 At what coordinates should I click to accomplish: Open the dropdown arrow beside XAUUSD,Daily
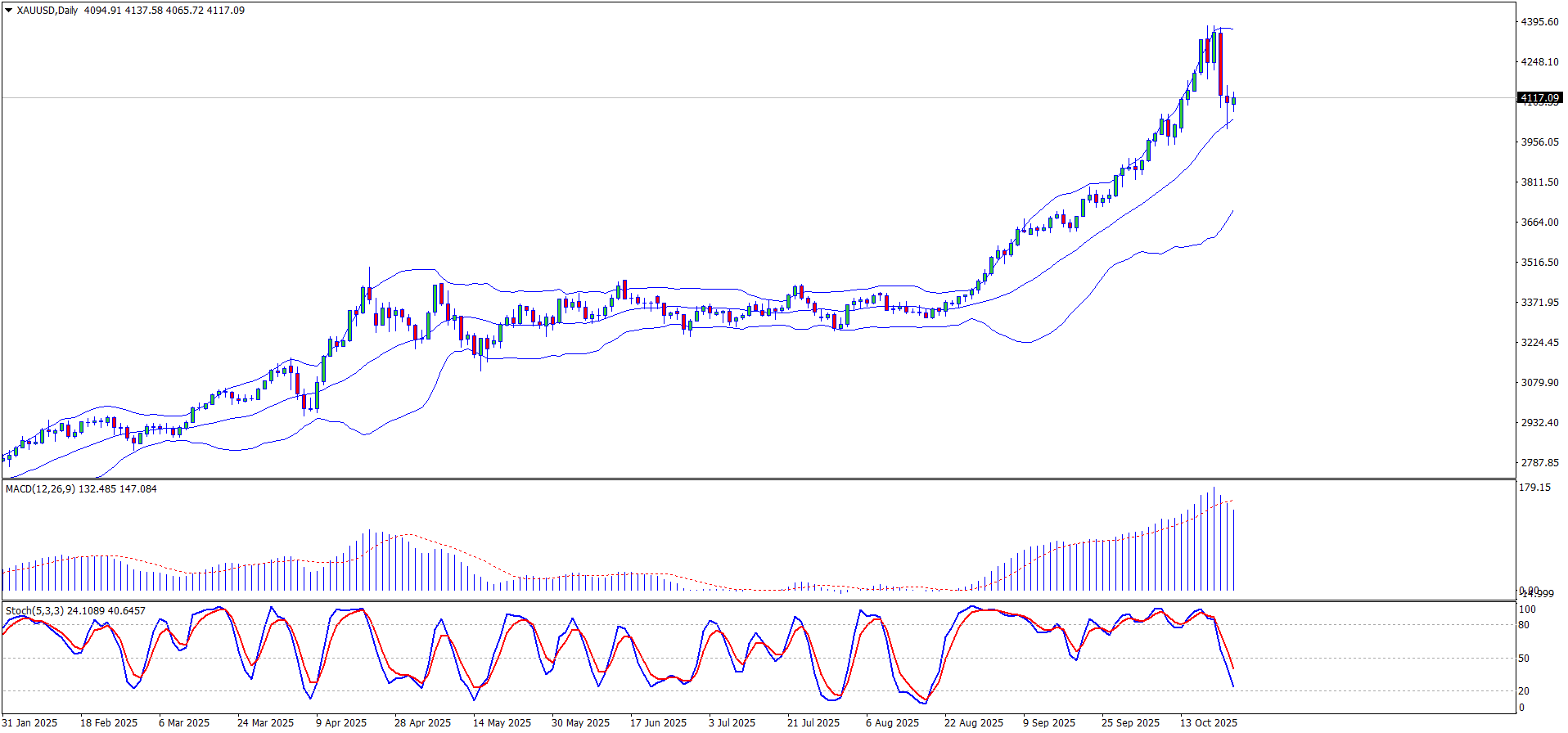[9, 11]
